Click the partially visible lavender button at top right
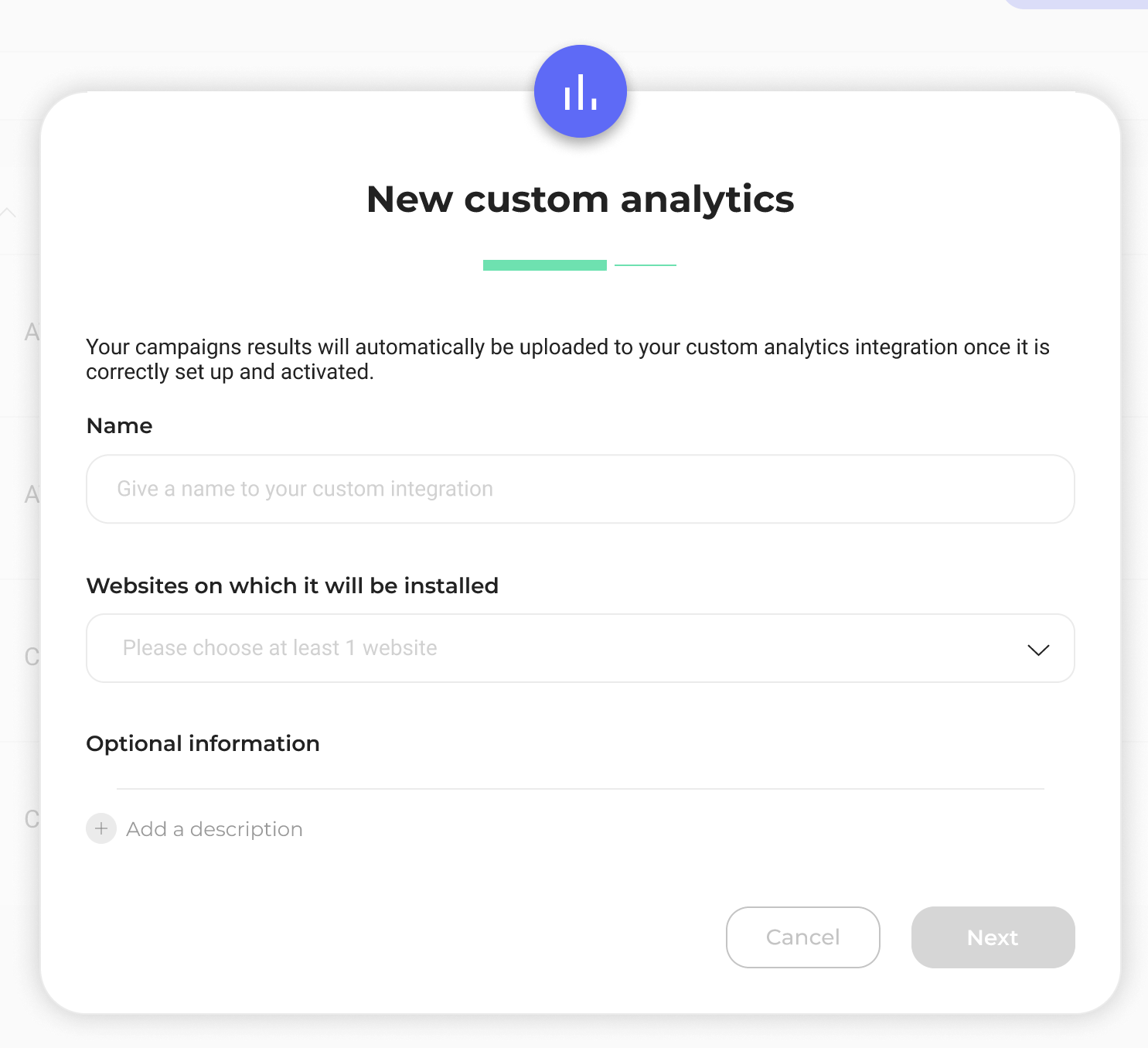This screenshot has width=1148, height=1048. pyautogui.click(x=1075, y=4)
